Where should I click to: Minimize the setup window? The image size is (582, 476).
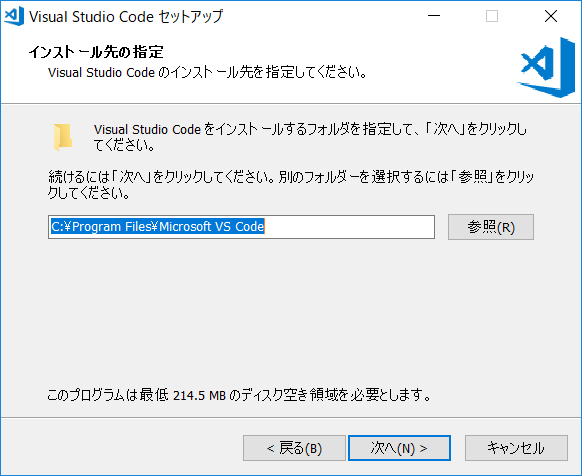tap(434, 16)
